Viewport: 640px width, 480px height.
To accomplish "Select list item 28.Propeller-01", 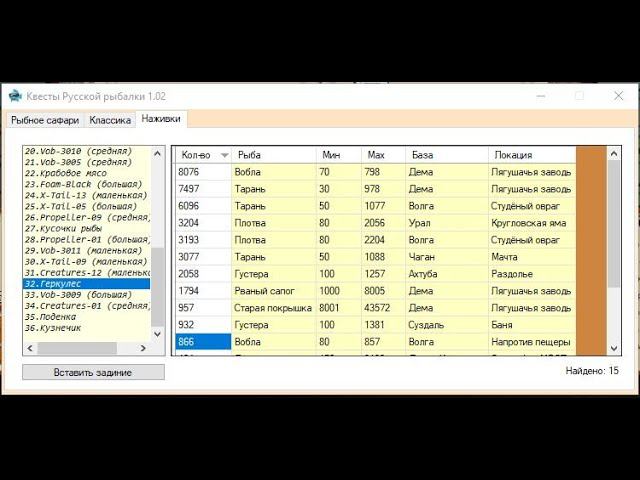I will click(x=87, y=239).
